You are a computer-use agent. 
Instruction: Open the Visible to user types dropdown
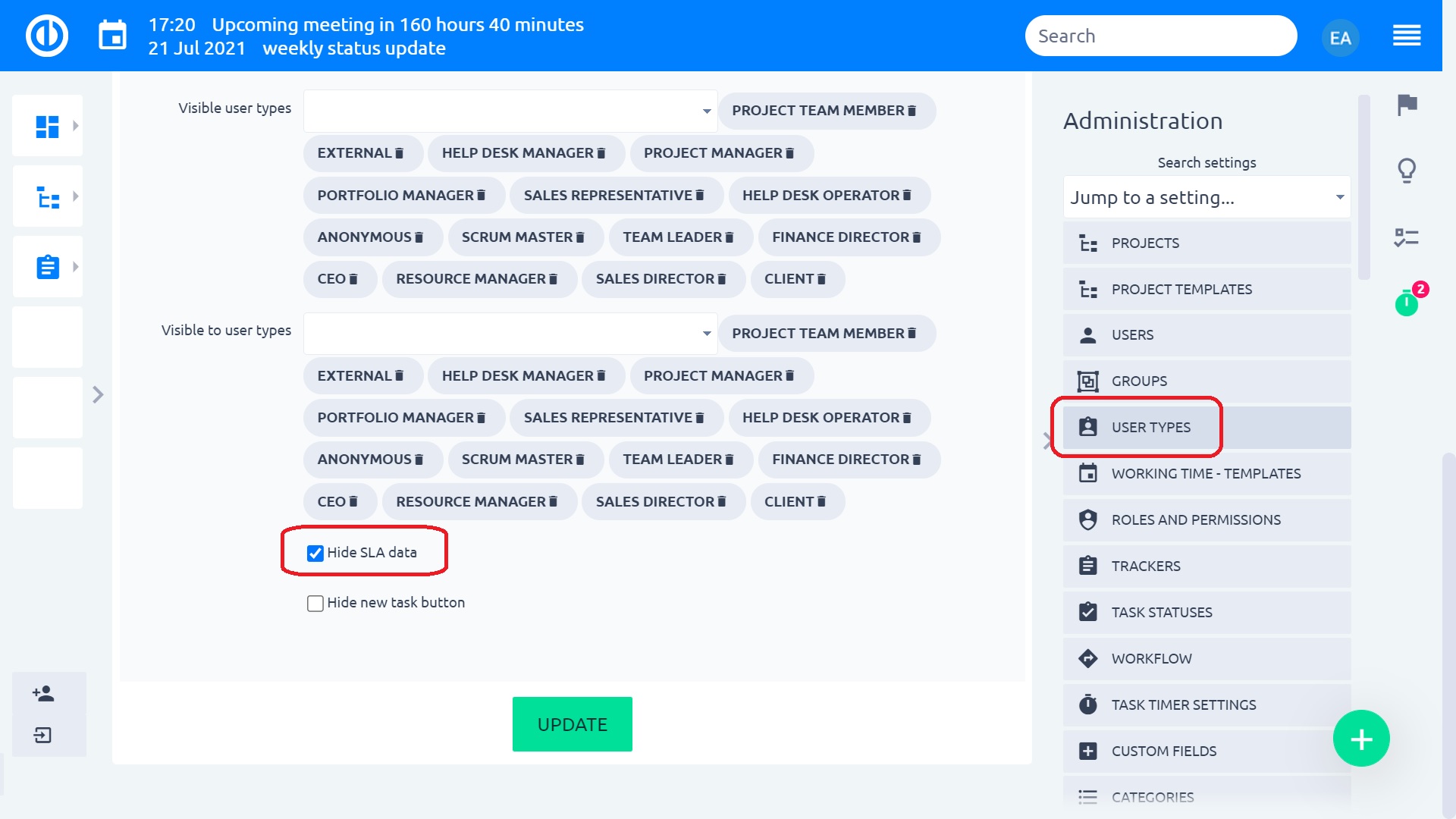(510, 334)
